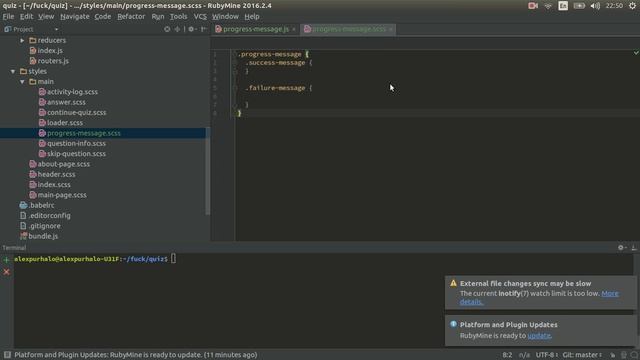This screenshot has width=640, height=360.
Task: Close terminal session with red X
Action: pyautogui.click(x=7, y=272)
